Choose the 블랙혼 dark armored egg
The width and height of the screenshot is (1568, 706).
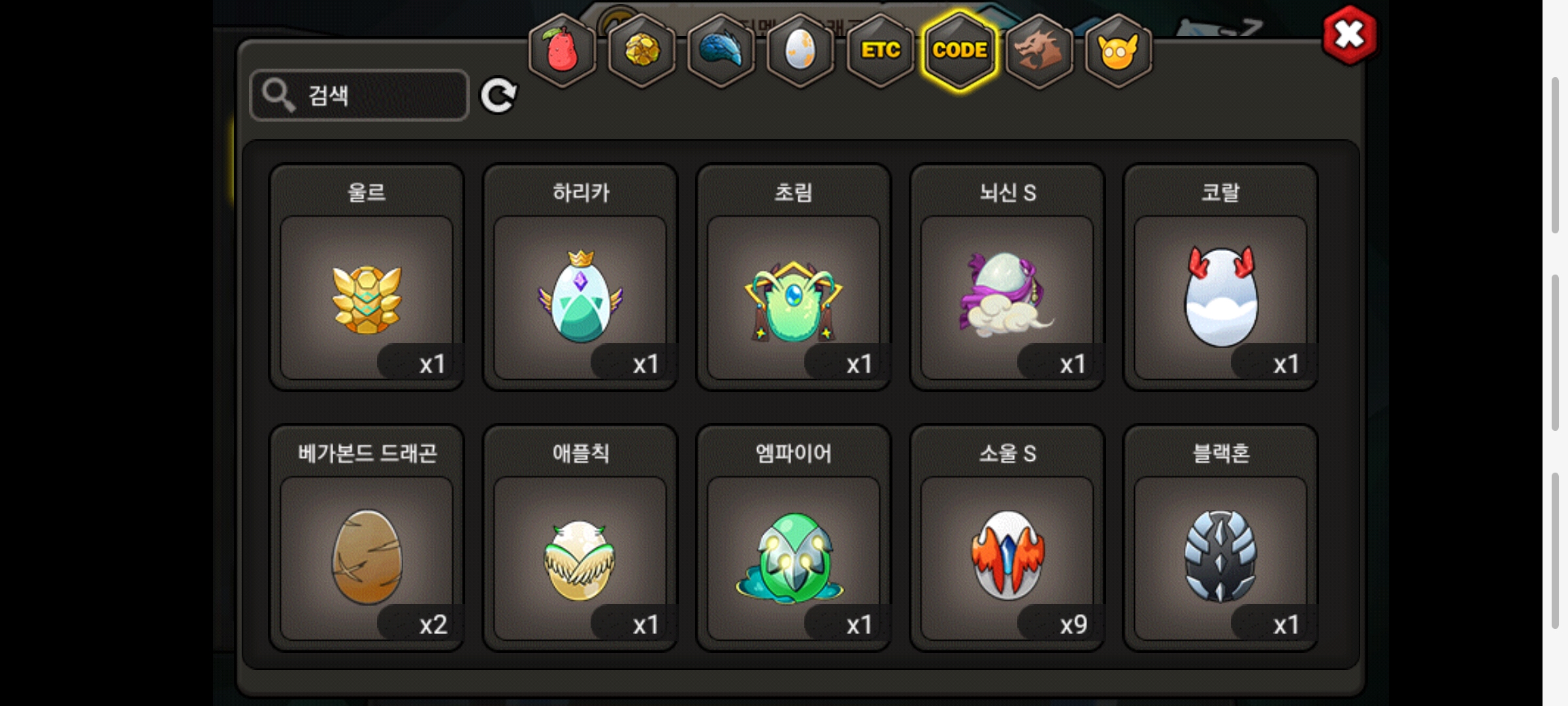tap(1220, 538)
